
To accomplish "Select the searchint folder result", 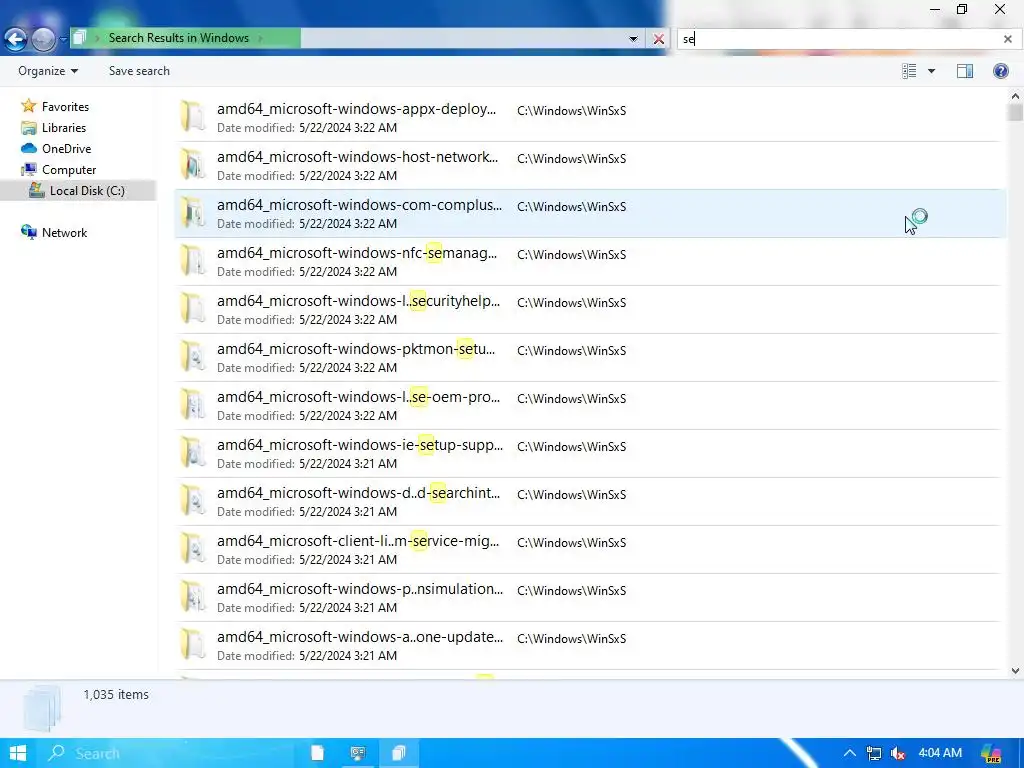I will point(588,502).
